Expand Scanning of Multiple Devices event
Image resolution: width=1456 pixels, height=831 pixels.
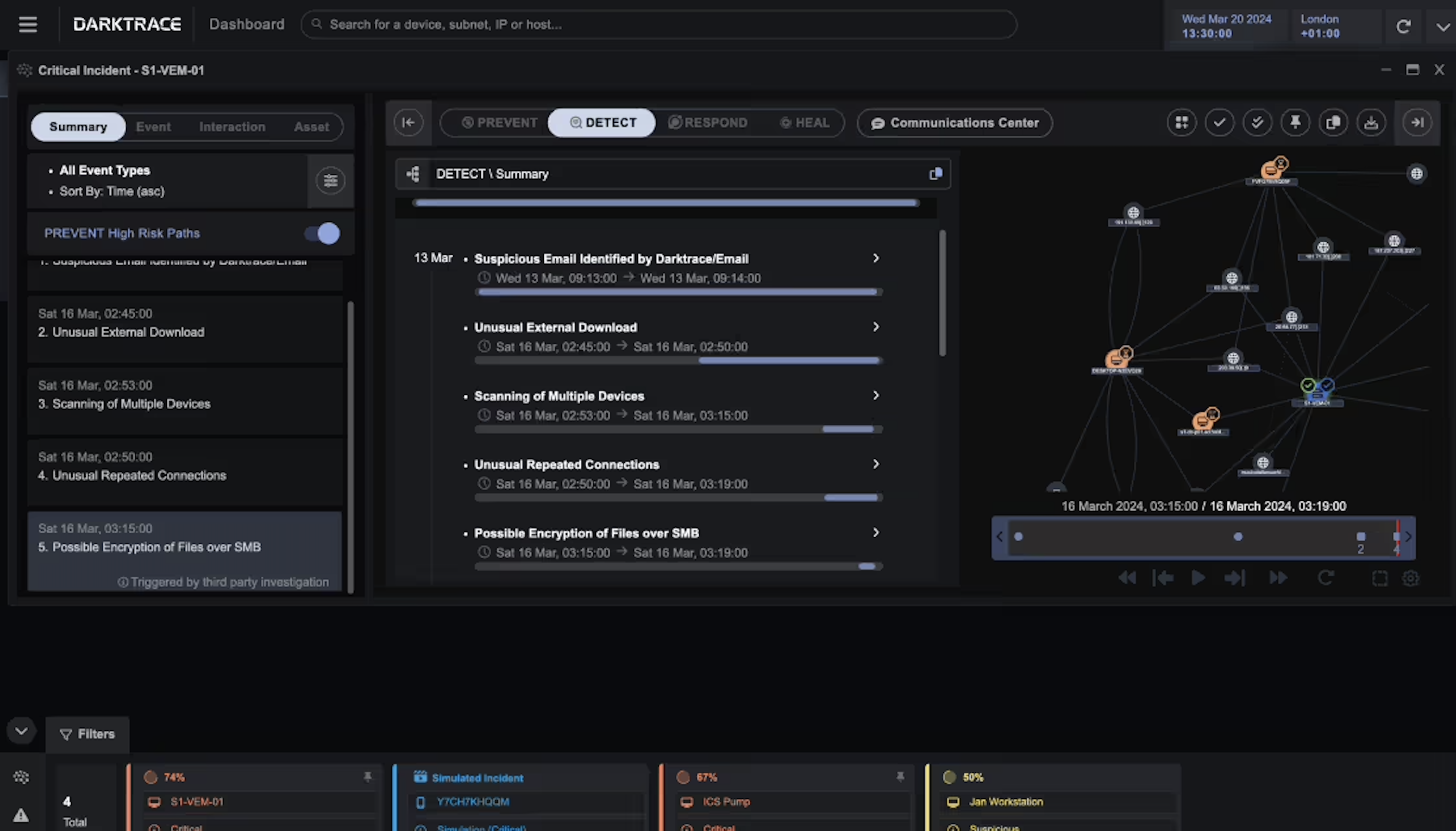[875, 395]
